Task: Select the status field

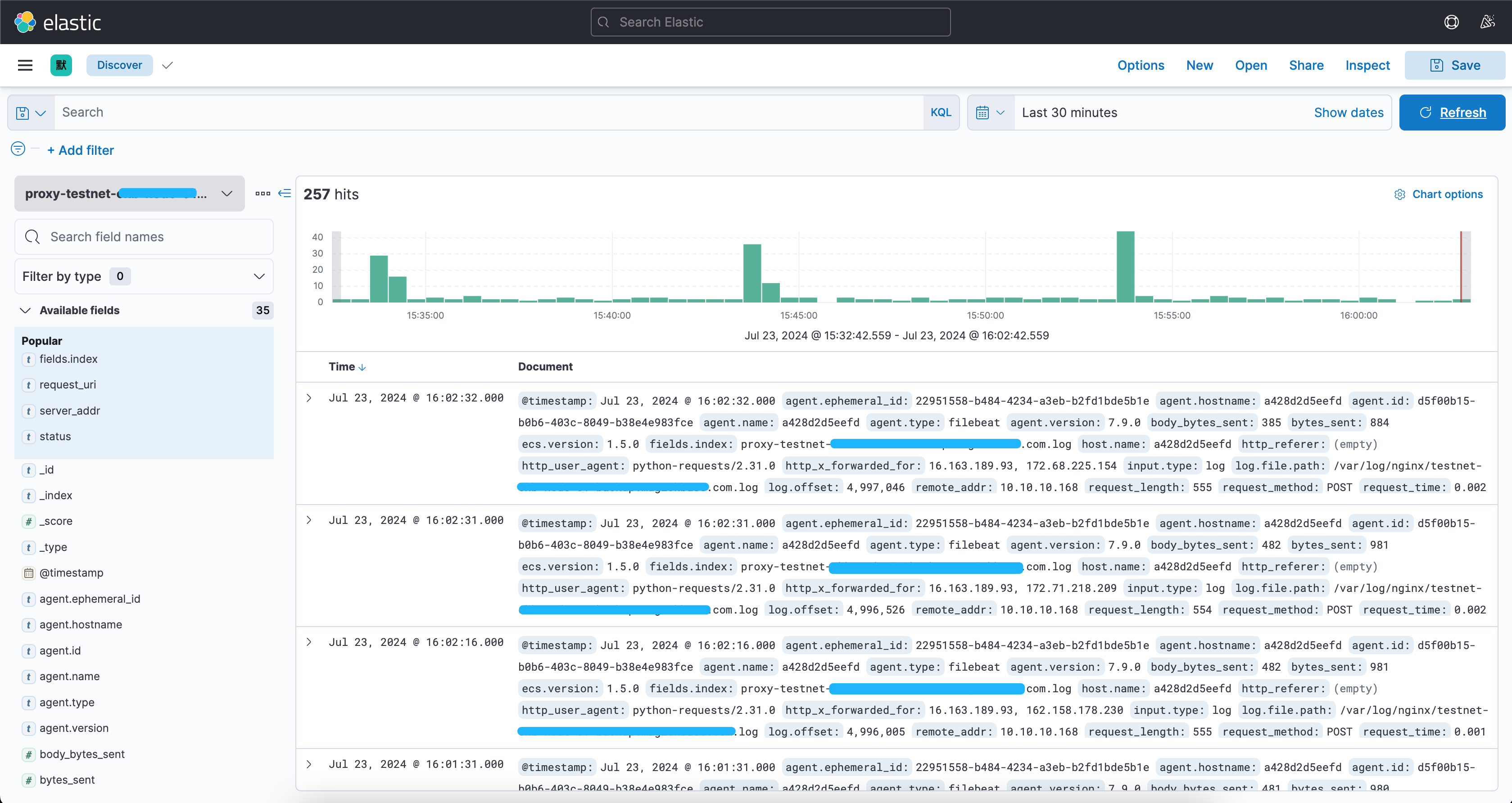Action: (x=55, y=437)
